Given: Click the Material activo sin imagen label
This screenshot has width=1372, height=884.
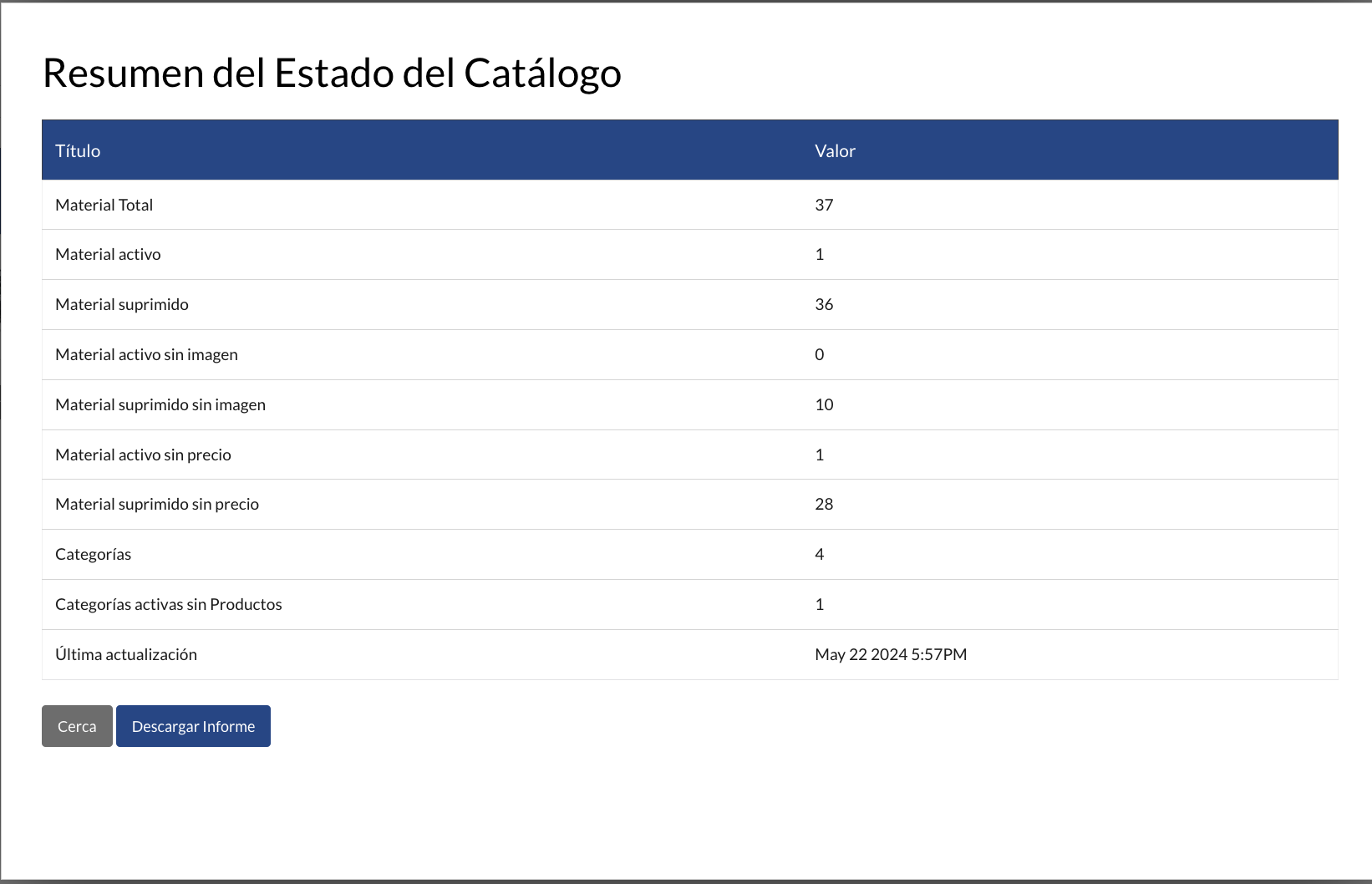Looking at the screenshot, I should [146, 354].
